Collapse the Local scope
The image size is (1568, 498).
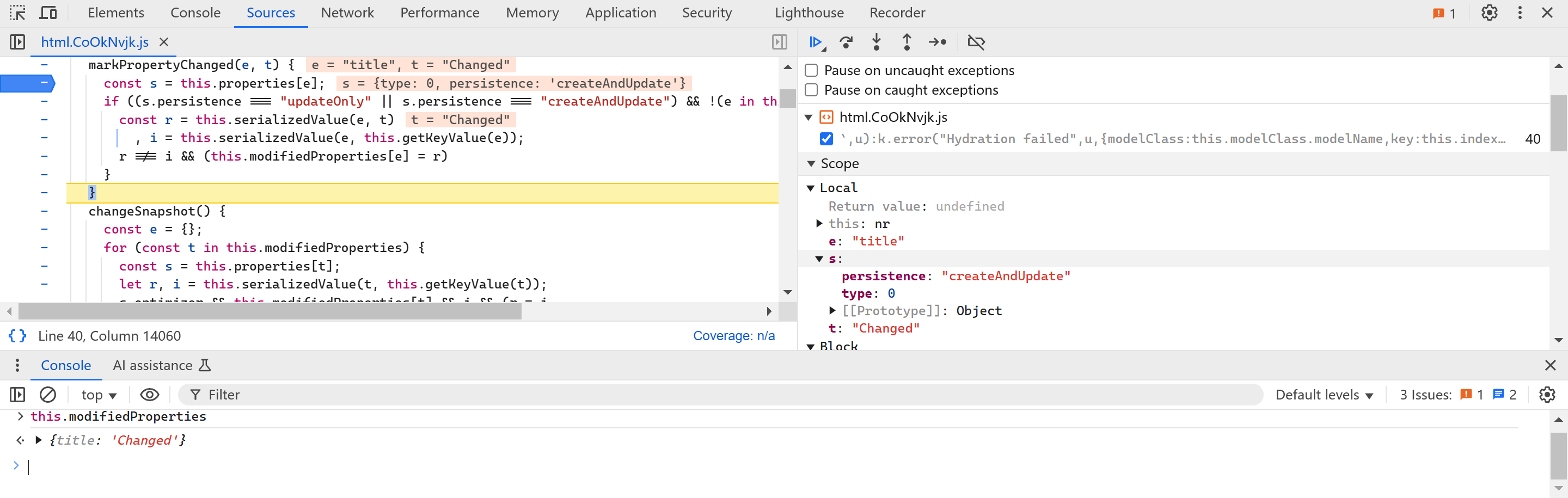pos(811,188)
